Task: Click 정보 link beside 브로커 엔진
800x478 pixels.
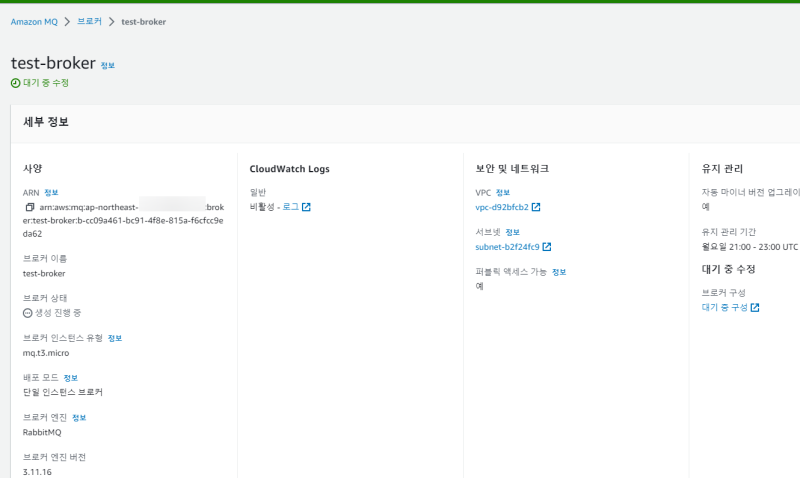Action: click(79, 417)
